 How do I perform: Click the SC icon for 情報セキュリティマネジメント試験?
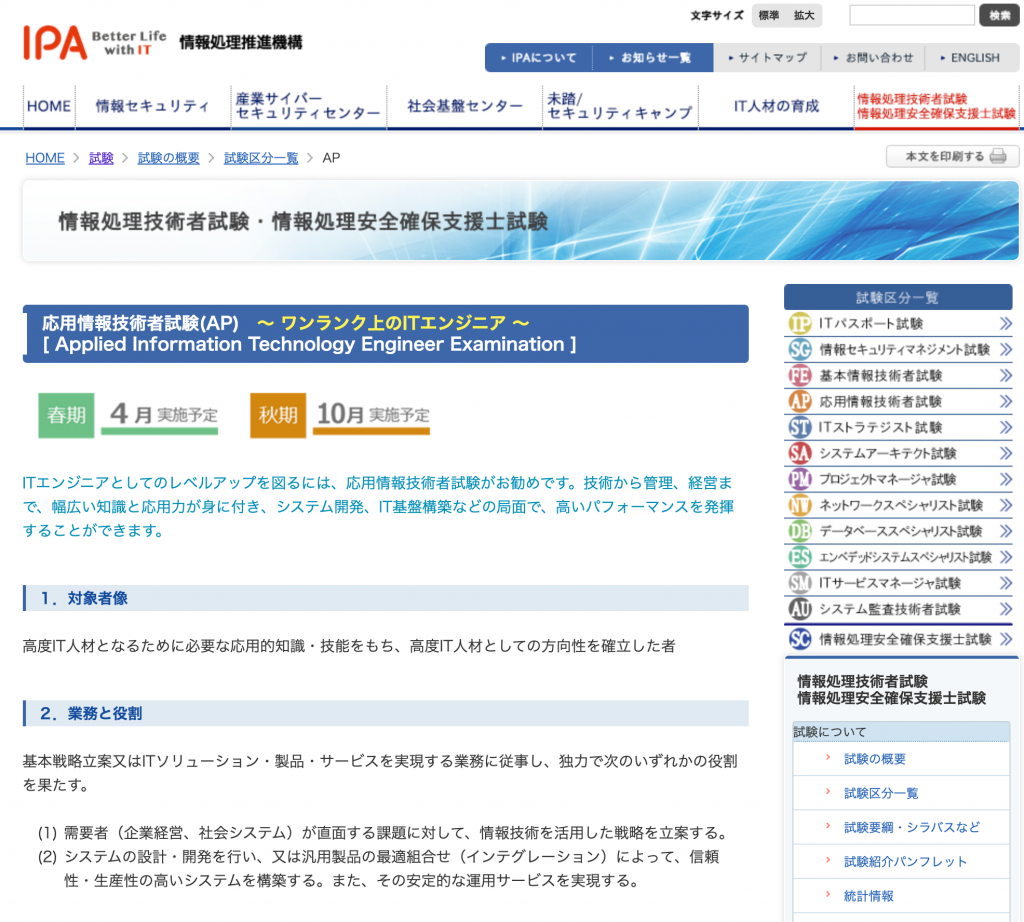(800, 349)
